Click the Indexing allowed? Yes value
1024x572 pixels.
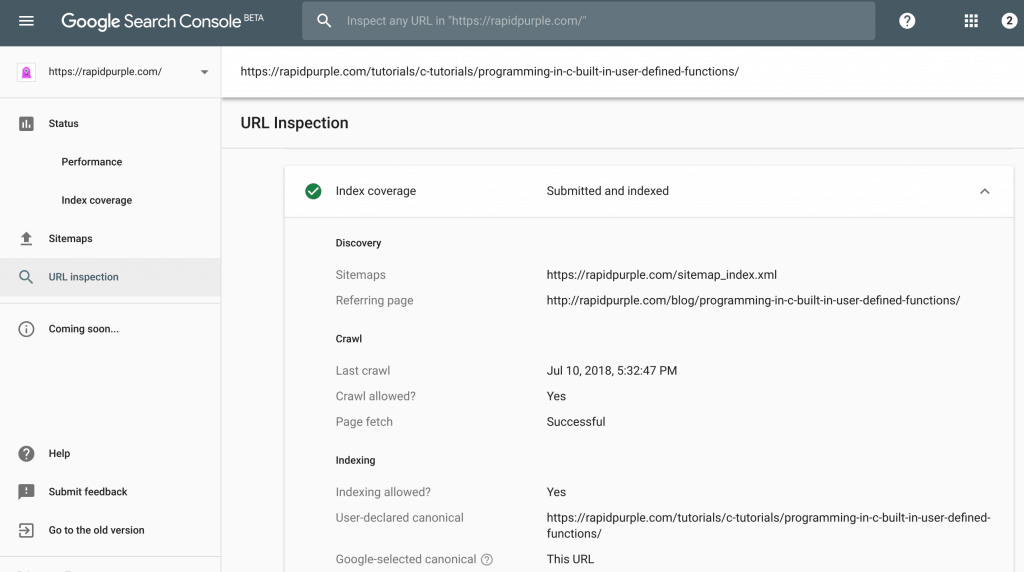(556, 492)
